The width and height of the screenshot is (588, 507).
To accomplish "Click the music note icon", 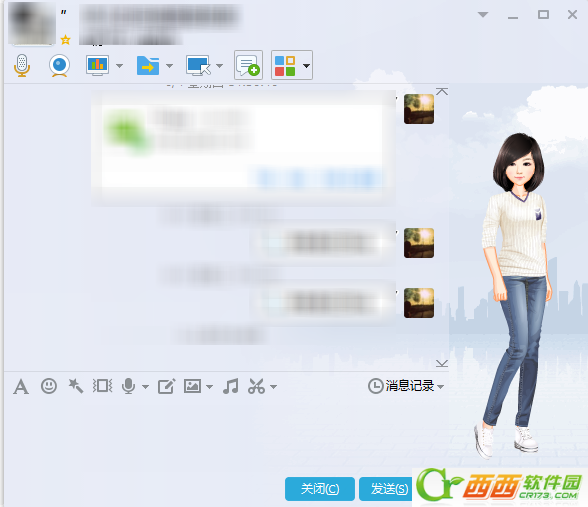I will coord(231,386).
